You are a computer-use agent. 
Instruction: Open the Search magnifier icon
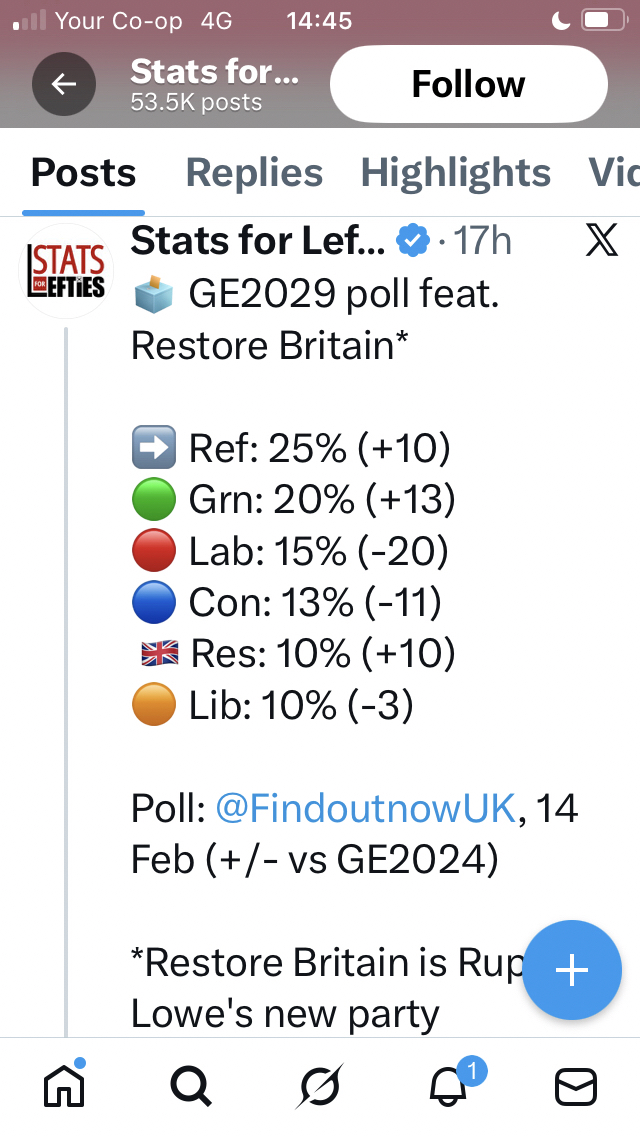(190, 1086)
